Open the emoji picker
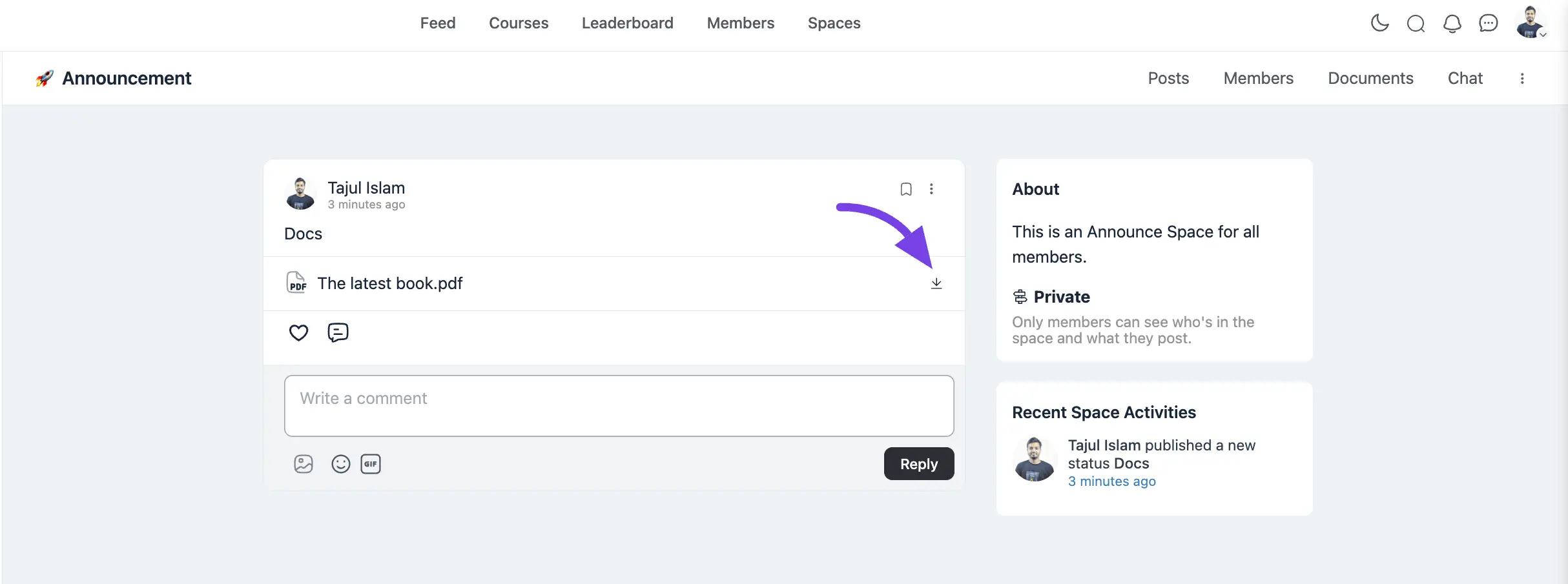This screenshot has height=584, width=1568. tap(340, 464)
